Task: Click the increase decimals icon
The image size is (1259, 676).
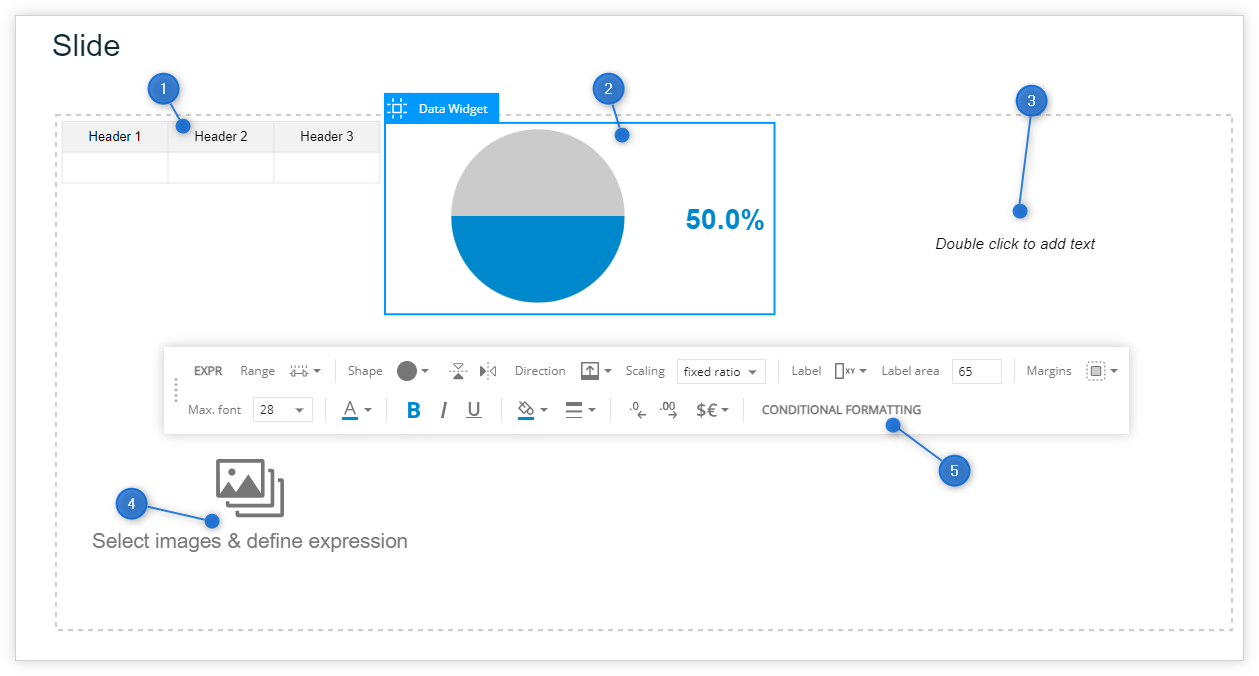Action: [x=668, y=410]
